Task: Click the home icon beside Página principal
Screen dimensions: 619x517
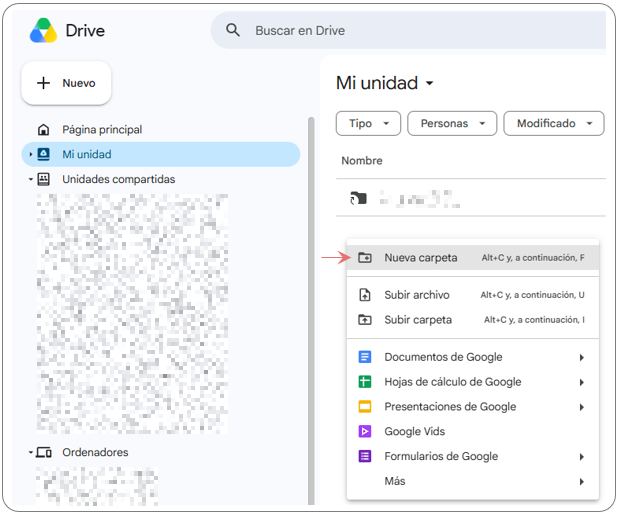Action: click(x=43, y=129)
